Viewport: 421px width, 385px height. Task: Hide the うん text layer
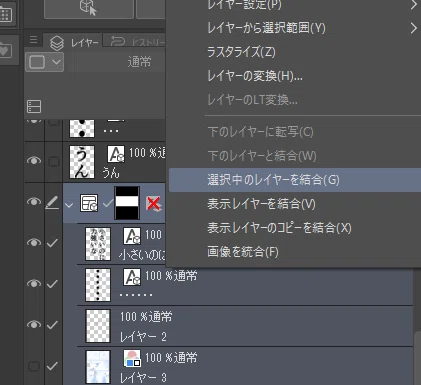pos(34,161)
